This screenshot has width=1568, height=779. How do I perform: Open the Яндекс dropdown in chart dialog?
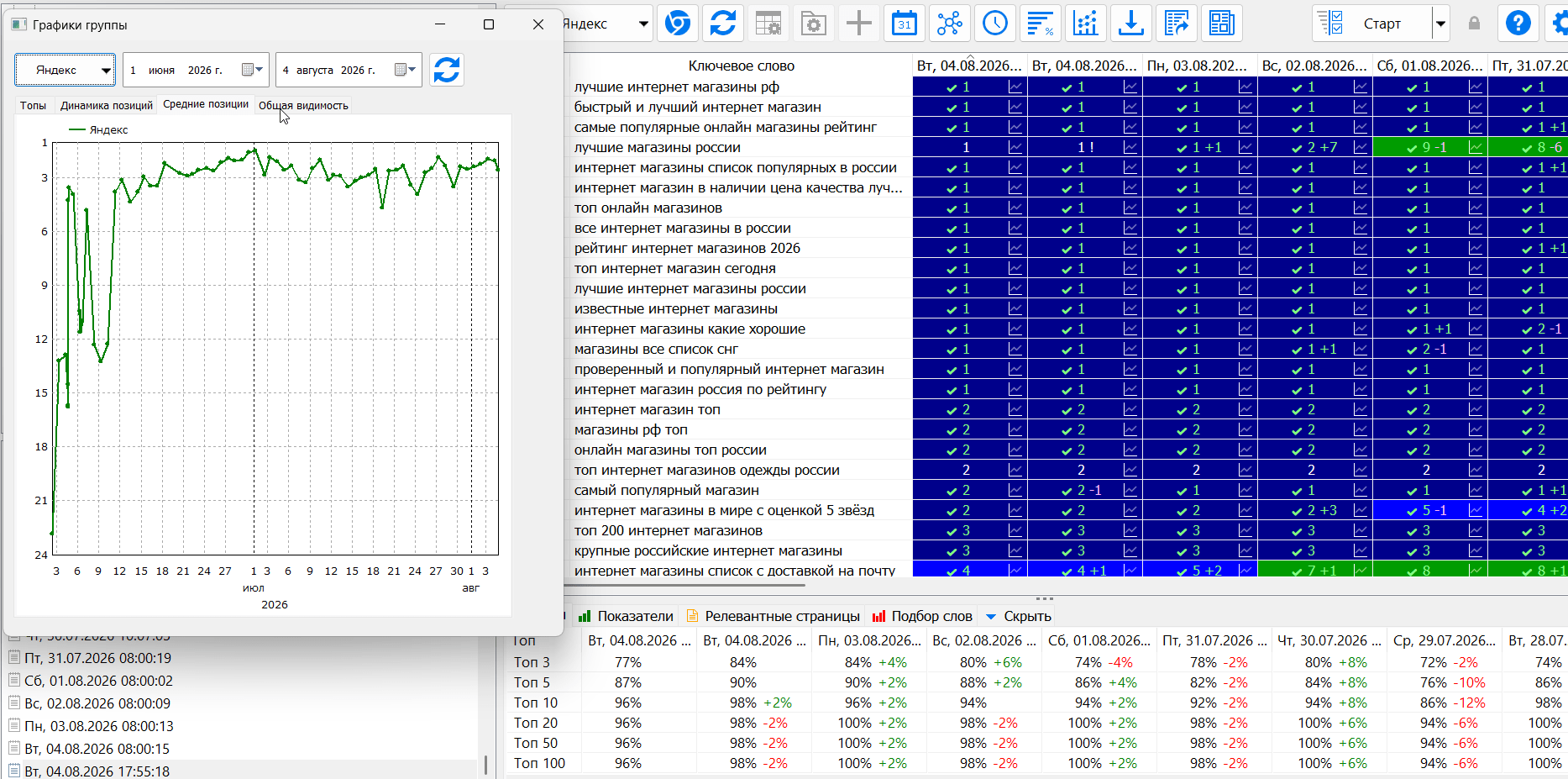pos(66,70)
